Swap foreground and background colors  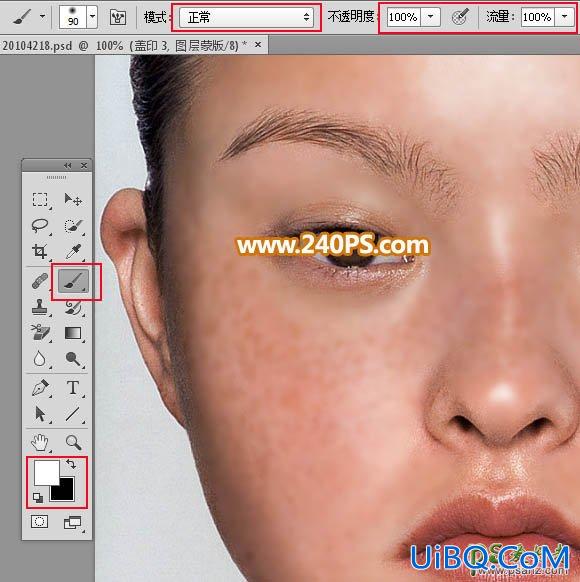click(71, 464)
